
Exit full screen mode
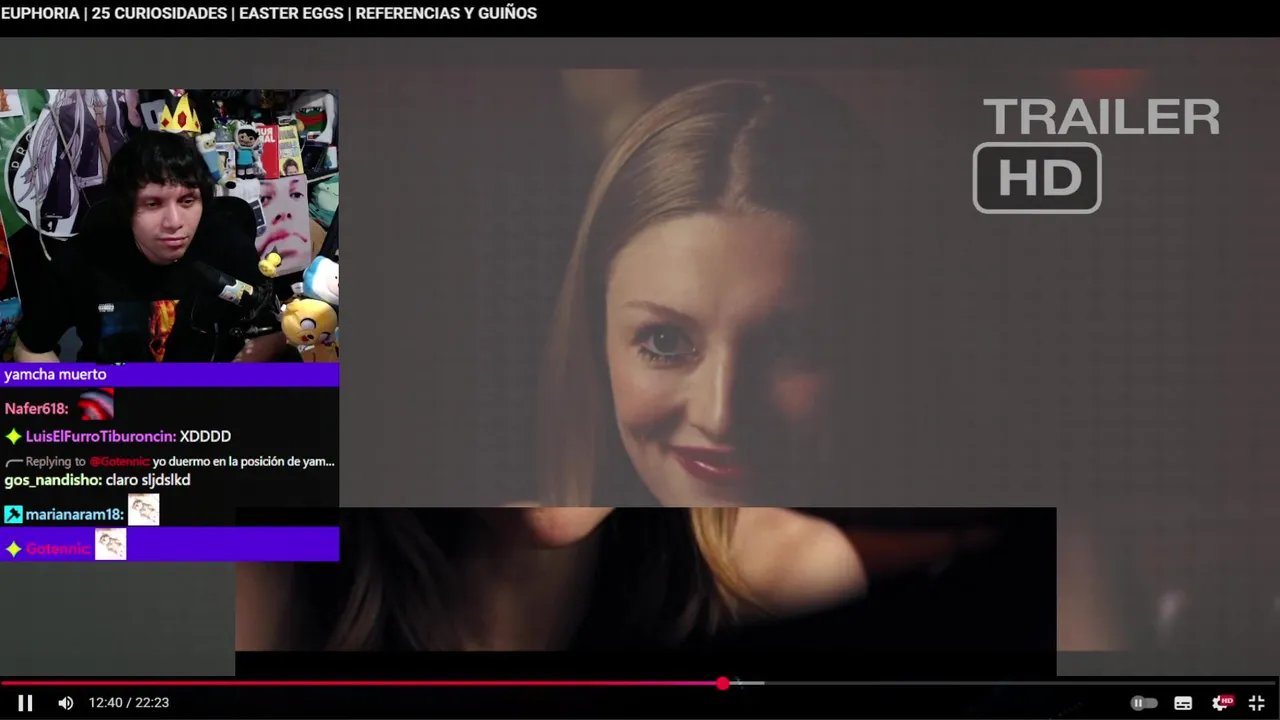point(1257,703)
